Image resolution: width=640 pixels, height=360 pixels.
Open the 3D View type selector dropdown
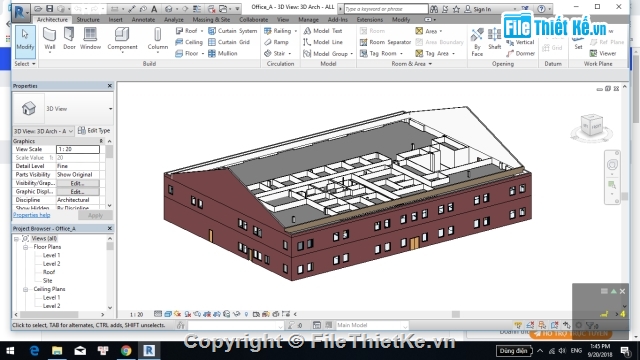(110, 109)
